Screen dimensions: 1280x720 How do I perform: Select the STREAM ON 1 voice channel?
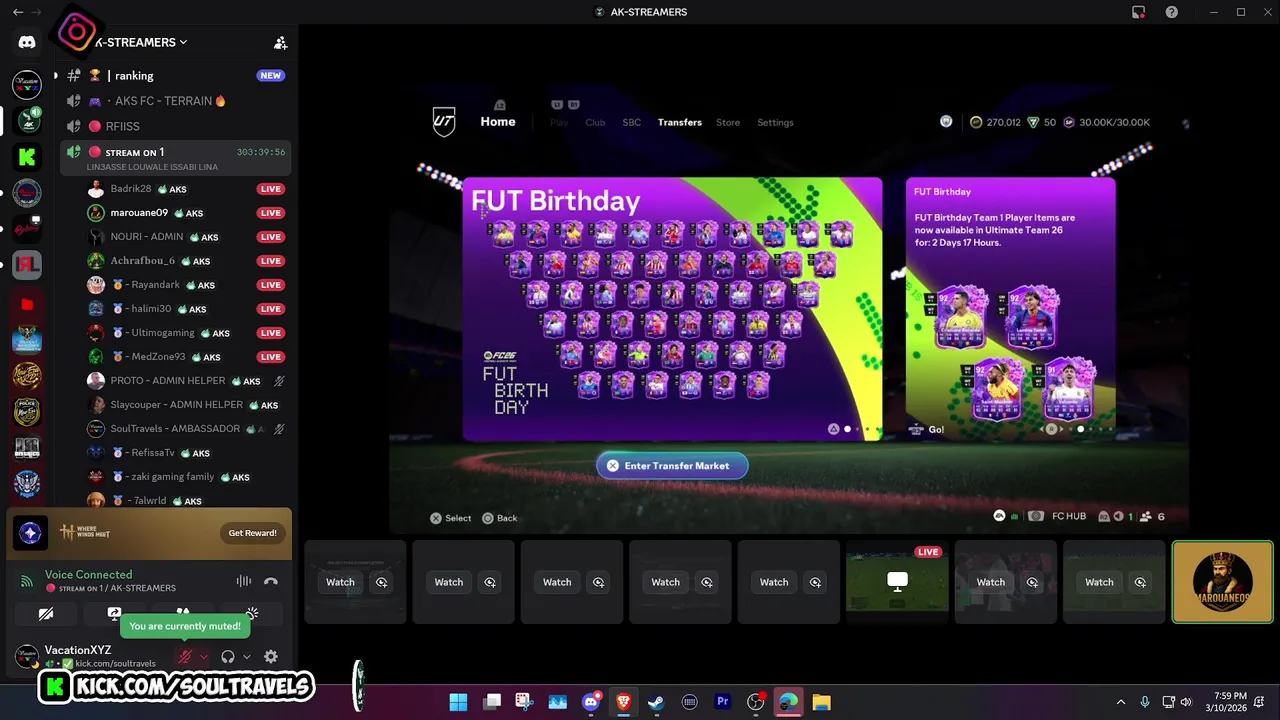(175, 158)
